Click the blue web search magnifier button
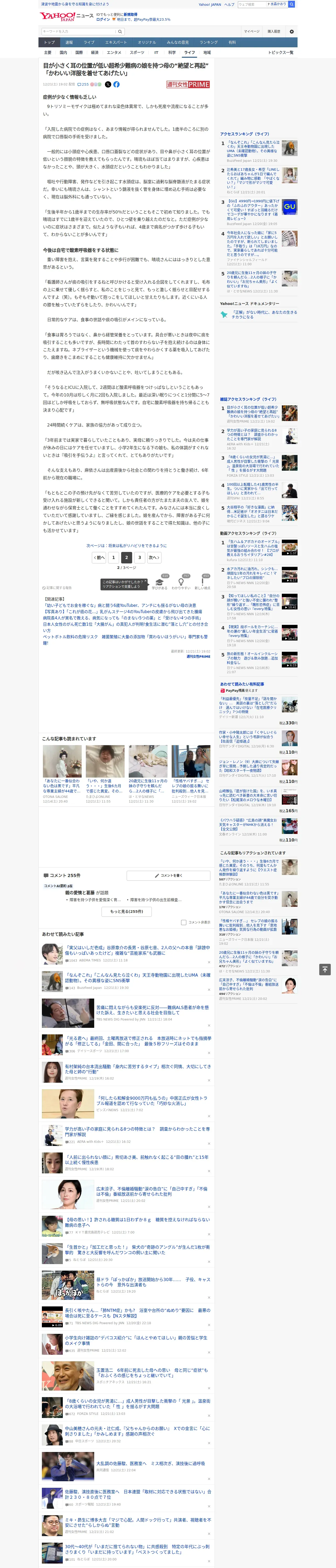 292,4
